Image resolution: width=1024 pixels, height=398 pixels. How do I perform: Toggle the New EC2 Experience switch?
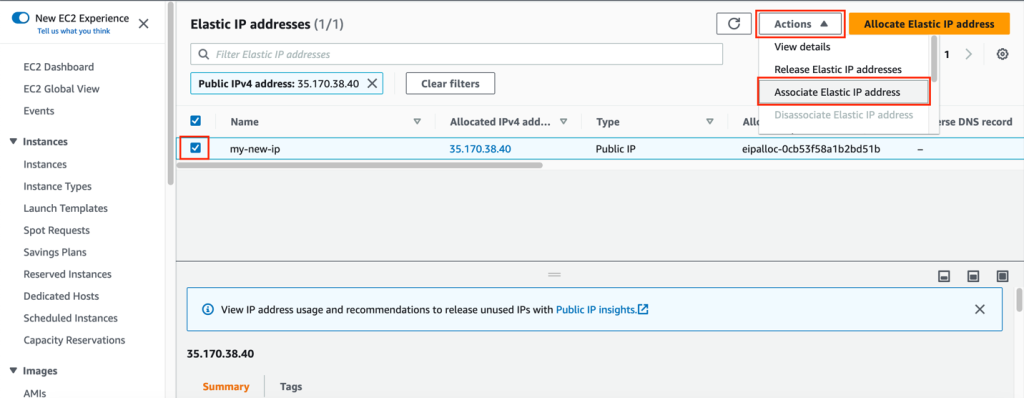coord(21,18)
